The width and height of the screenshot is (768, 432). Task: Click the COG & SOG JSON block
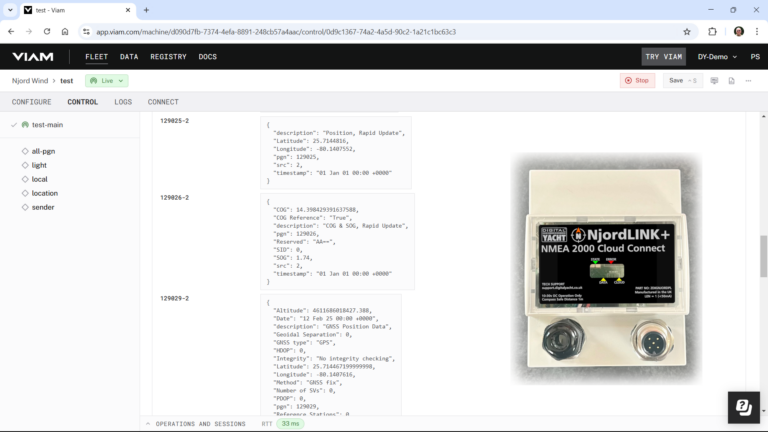pyautogui.click(x=337, y=241)
